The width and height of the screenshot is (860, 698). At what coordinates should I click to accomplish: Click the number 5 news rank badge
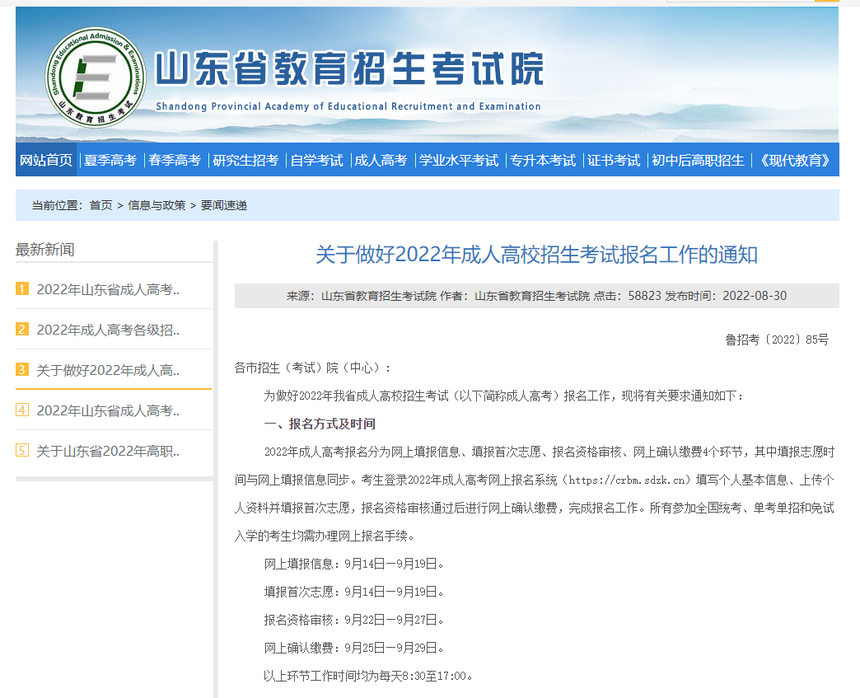[x=22, y=451]
